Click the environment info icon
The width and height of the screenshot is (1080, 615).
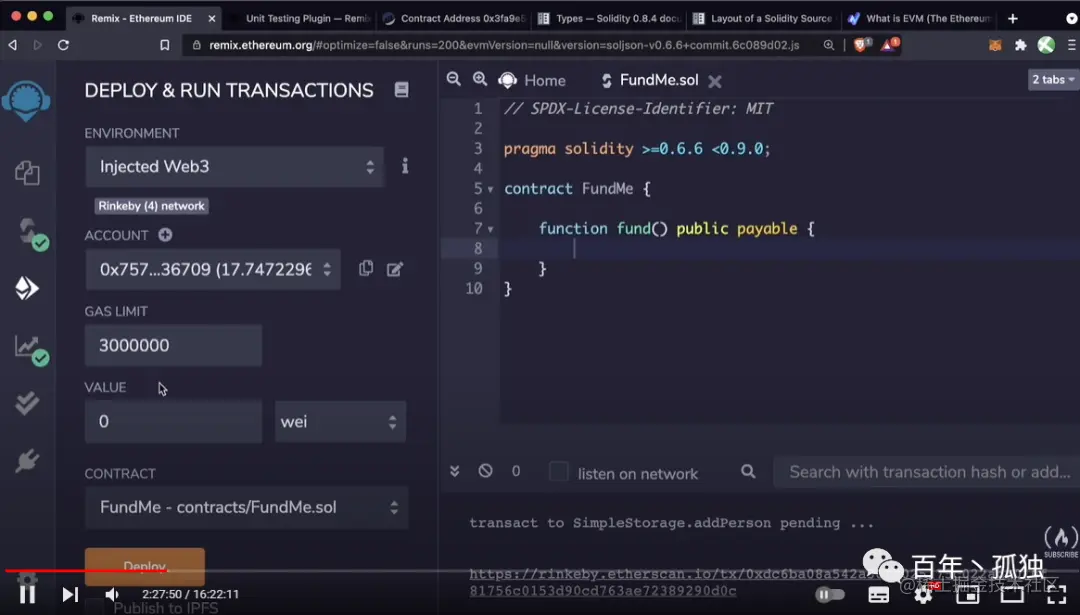405,166
